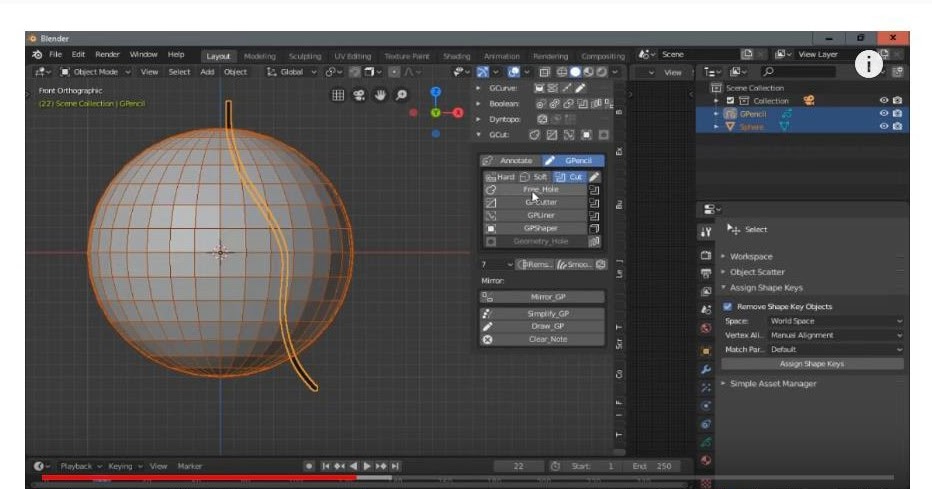Switch to solid viewport shading
This screenshot has width=932, height=489.
575,72
